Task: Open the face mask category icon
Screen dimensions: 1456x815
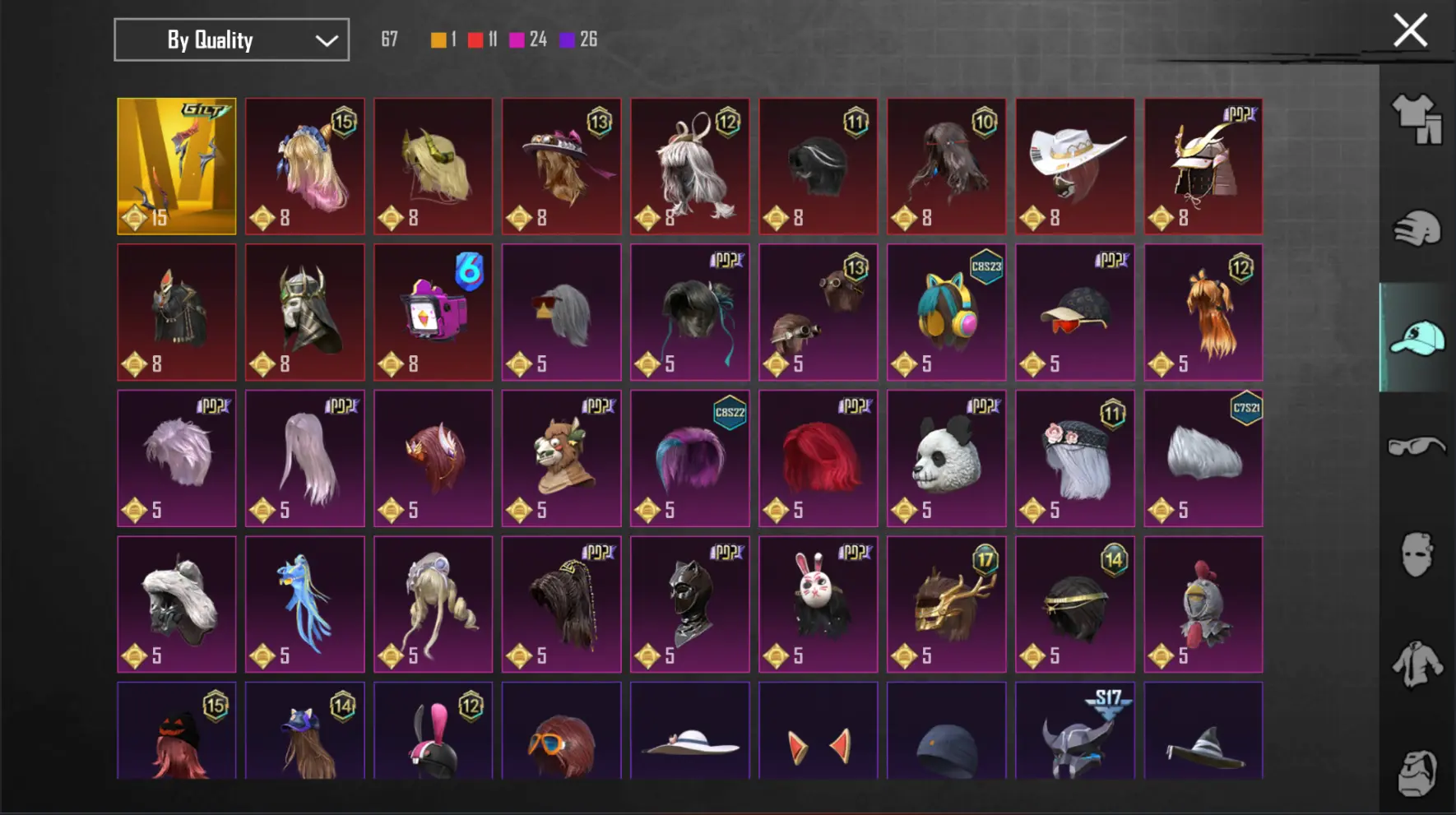Action: tap(1417, 554)
